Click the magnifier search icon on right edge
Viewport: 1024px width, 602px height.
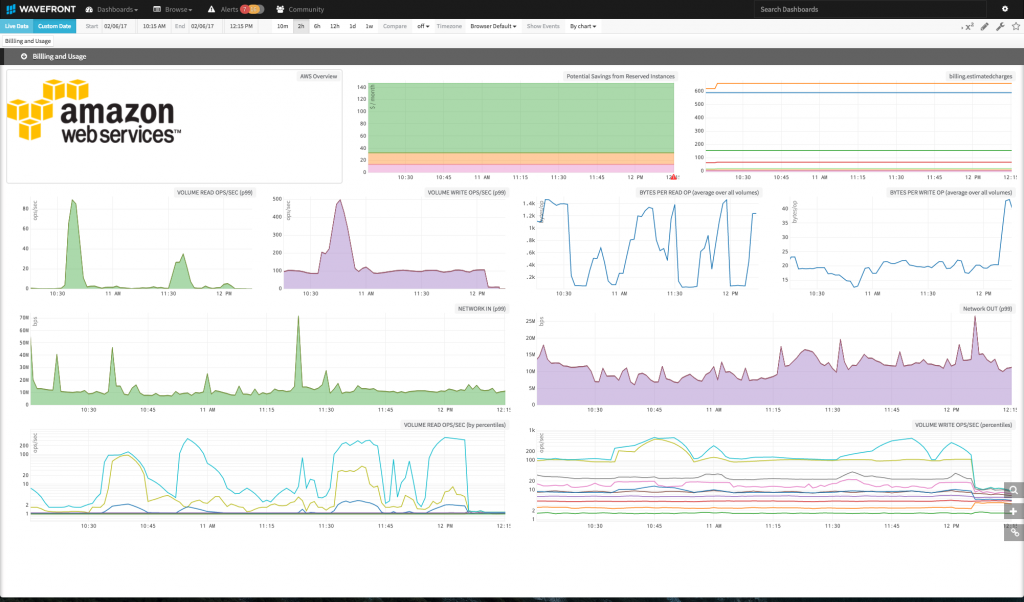(x=1013, y=490)
